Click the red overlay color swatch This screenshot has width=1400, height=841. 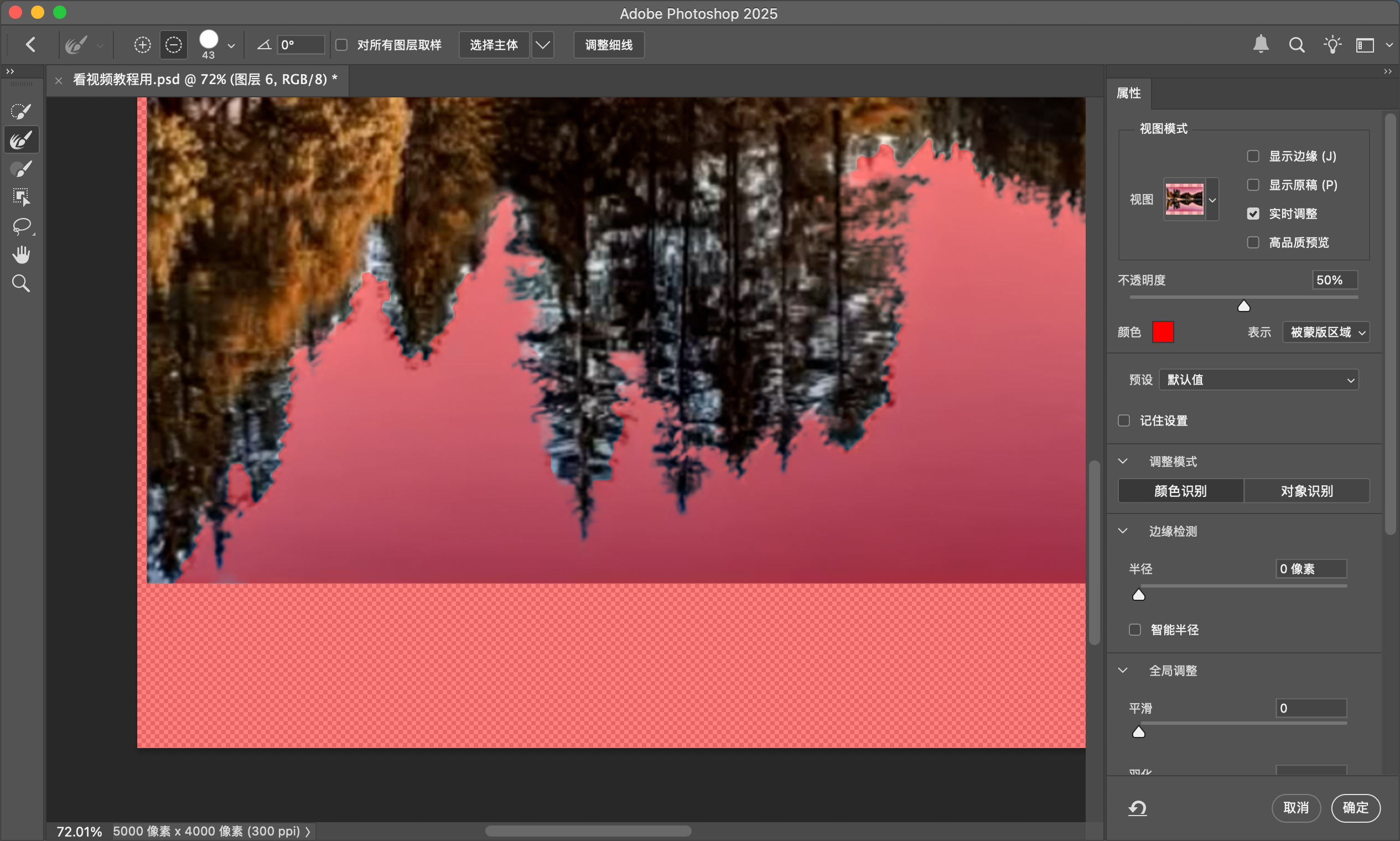point(1163,332)
